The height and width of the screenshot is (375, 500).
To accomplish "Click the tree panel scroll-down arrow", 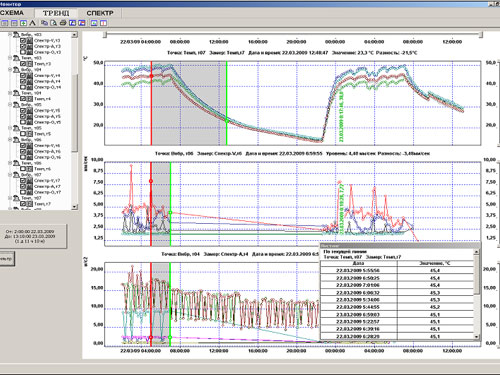I will pos(75,207).
